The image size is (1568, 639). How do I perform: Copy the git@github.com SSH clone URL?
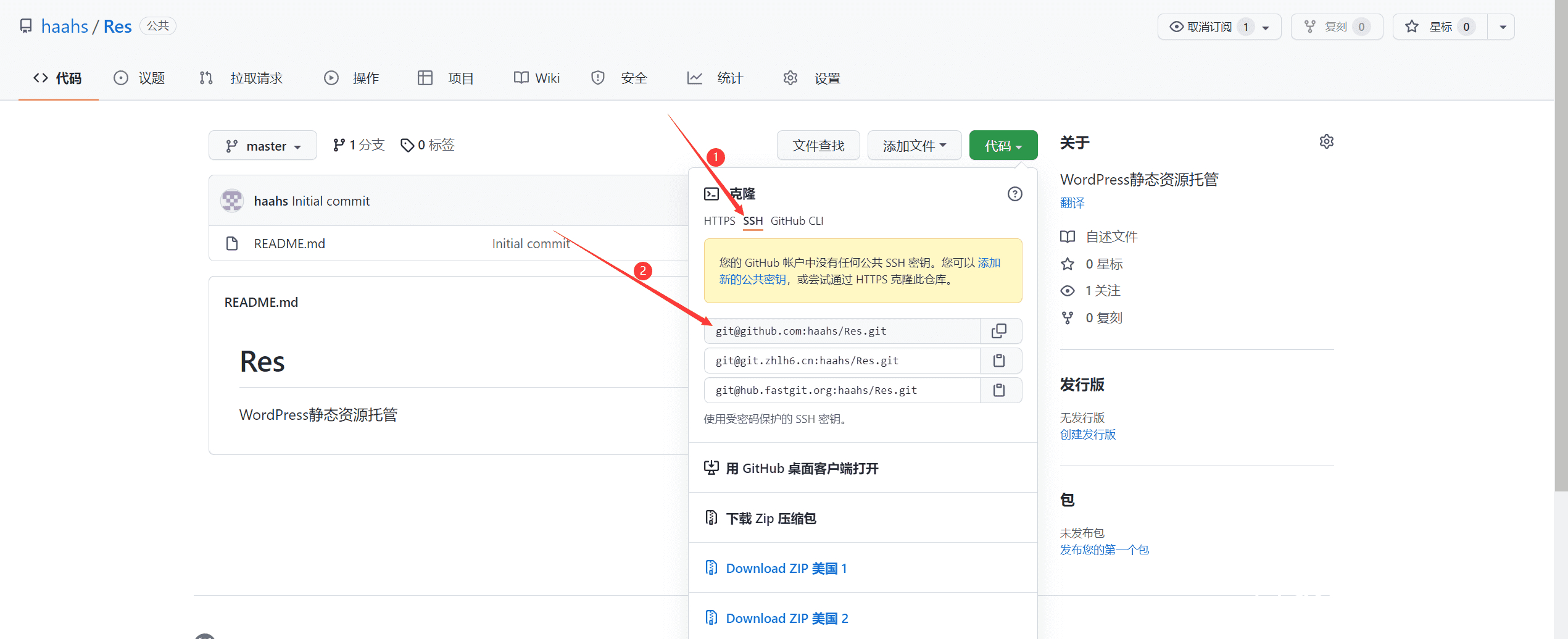point(999,331)
